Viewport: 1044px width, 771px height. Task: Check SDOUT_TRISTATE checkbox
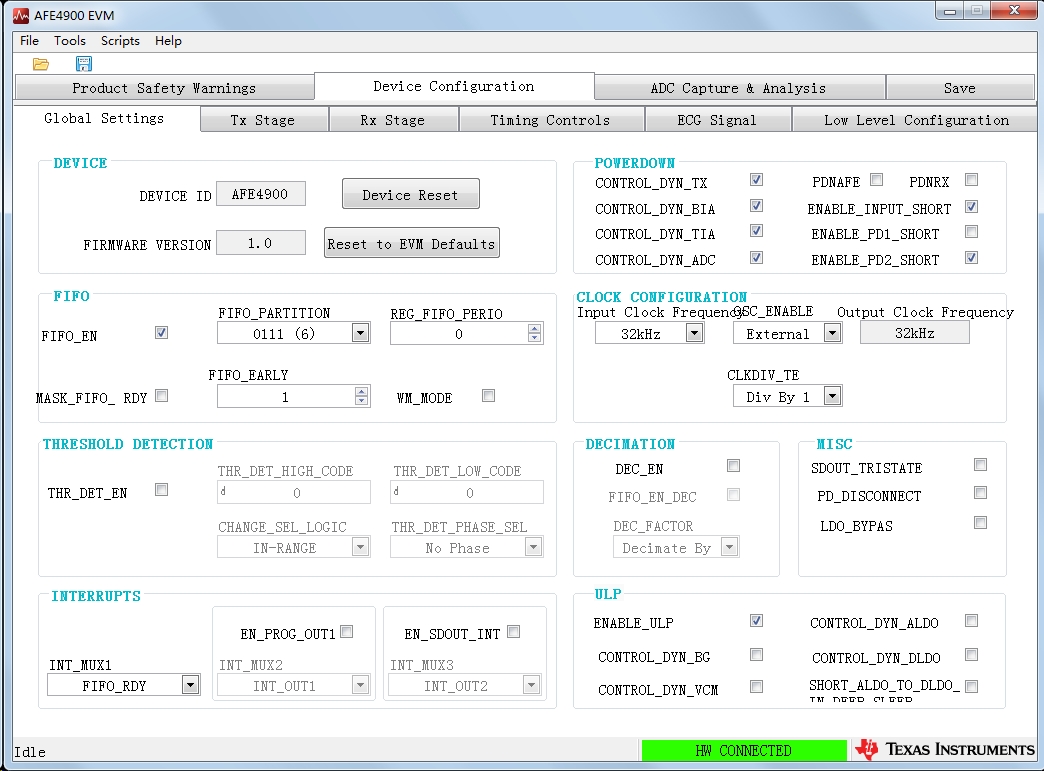point(981,465)
